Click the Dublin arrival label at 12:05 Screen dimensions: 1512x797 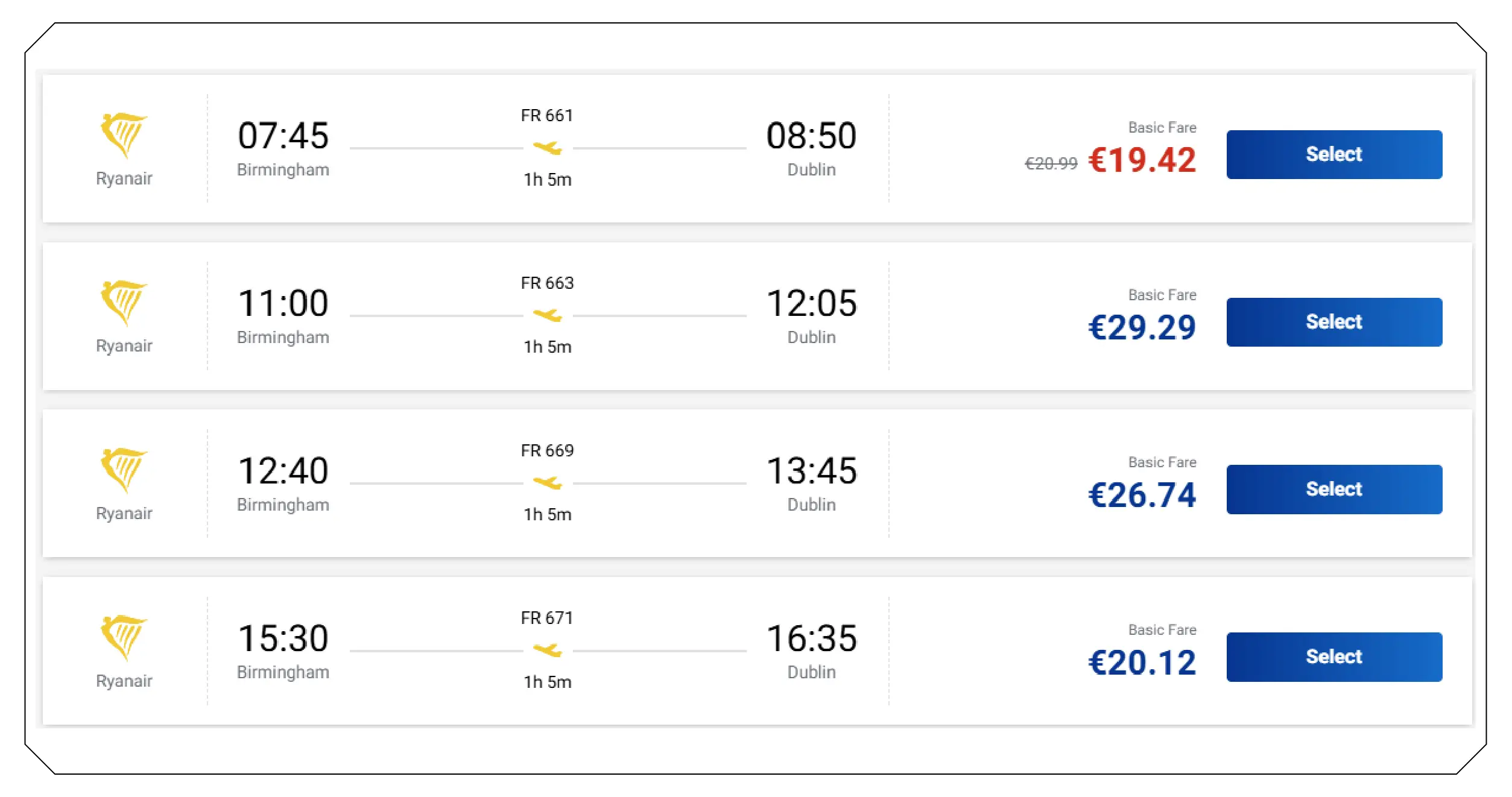pos(812,336)
